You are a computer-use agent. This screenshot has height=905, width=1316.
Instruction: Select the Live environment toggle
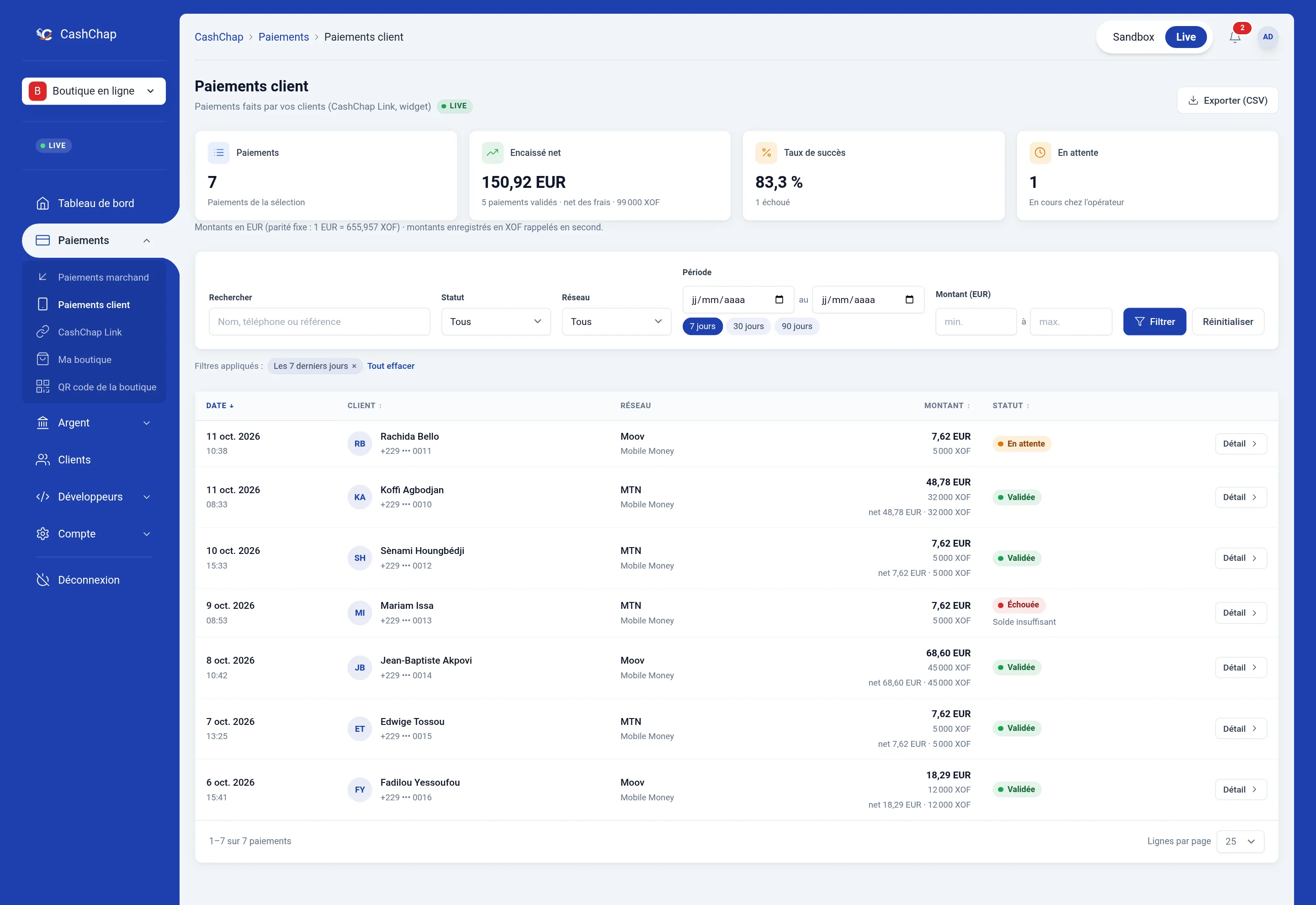click(1186, 37)
